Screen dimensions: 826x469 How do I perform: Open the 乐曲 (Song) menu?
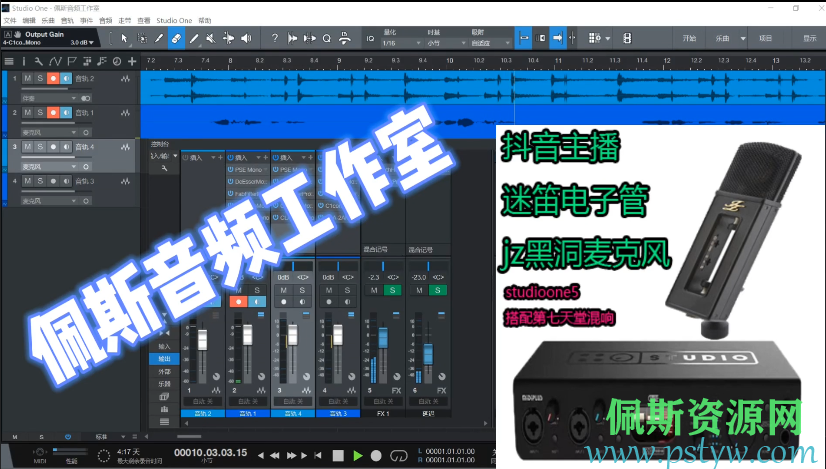pyautogui.click(x=48, y=21)
